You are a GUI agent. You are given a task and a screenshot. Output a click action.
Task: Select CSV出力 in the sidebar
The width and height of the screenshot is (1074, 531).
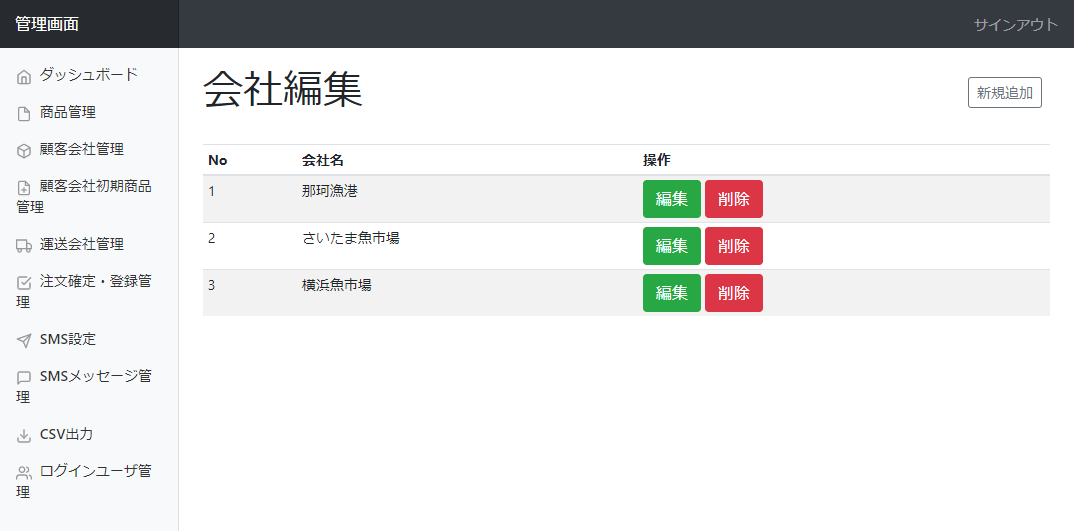(x=66, y=434)
